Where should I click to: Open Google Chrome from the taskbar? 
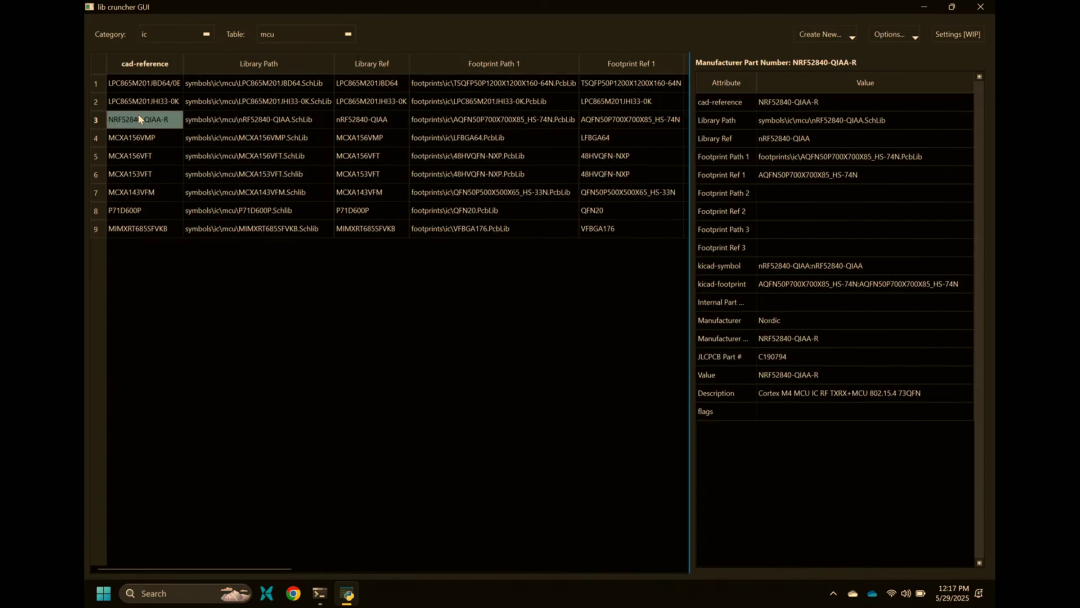293,594
